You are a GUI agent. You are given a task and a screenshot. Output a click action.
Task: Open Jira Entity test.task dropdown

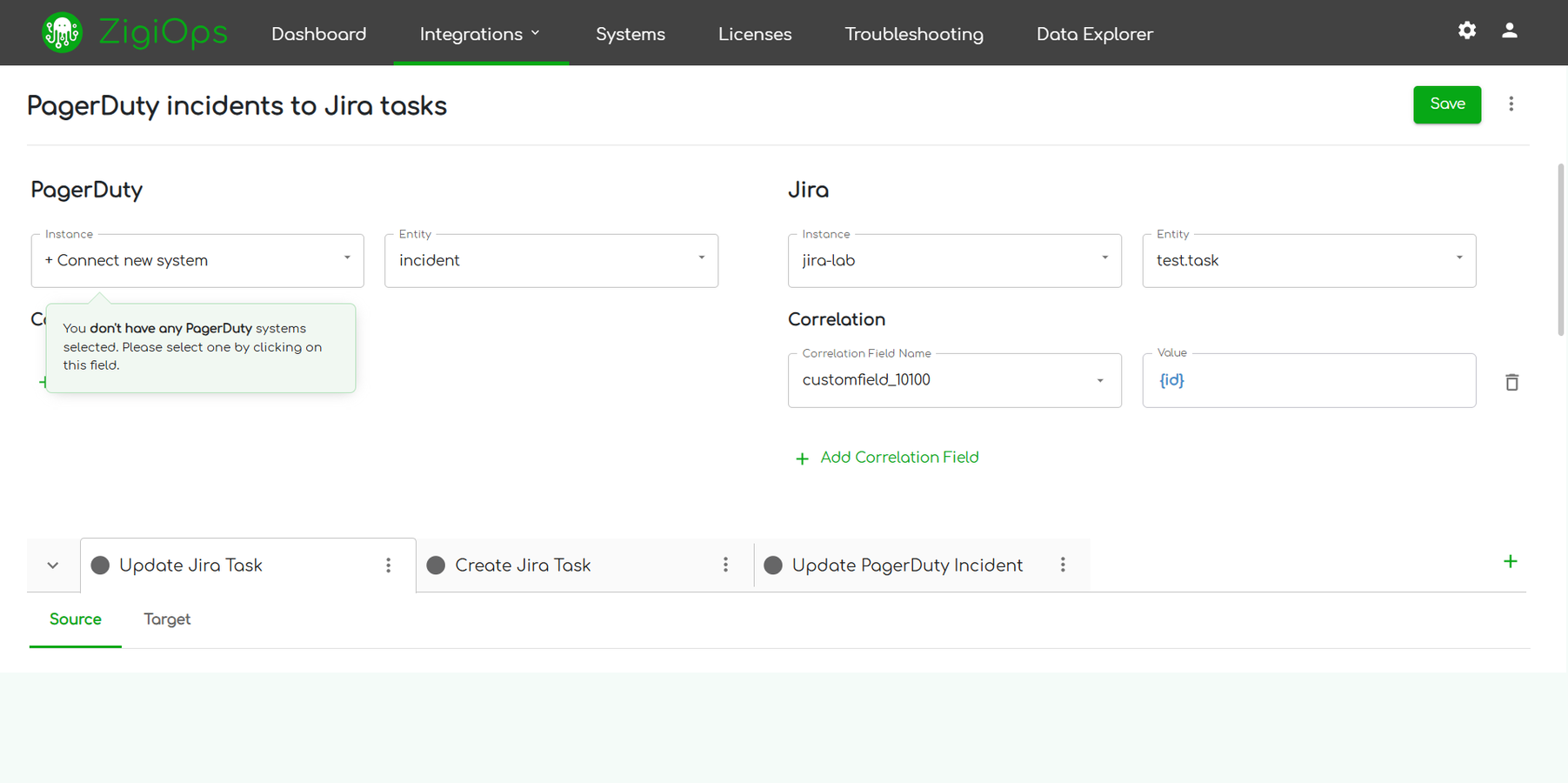click(x=1309, y=260)
